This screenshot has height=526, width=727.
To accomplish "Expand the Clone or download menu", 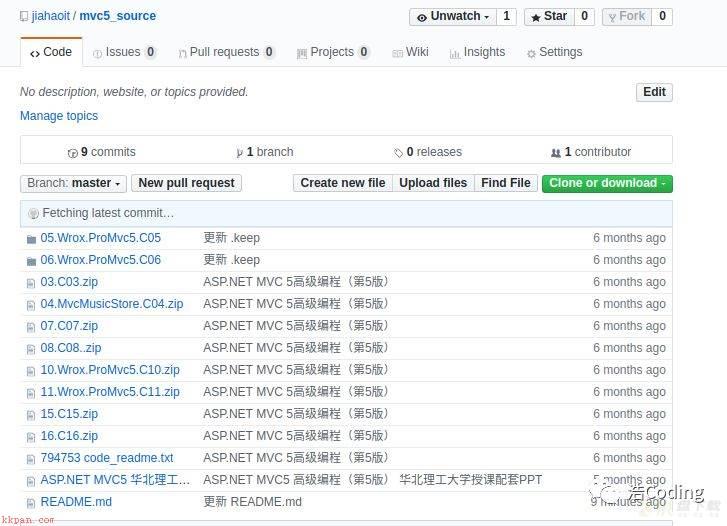I will [607, 183].
